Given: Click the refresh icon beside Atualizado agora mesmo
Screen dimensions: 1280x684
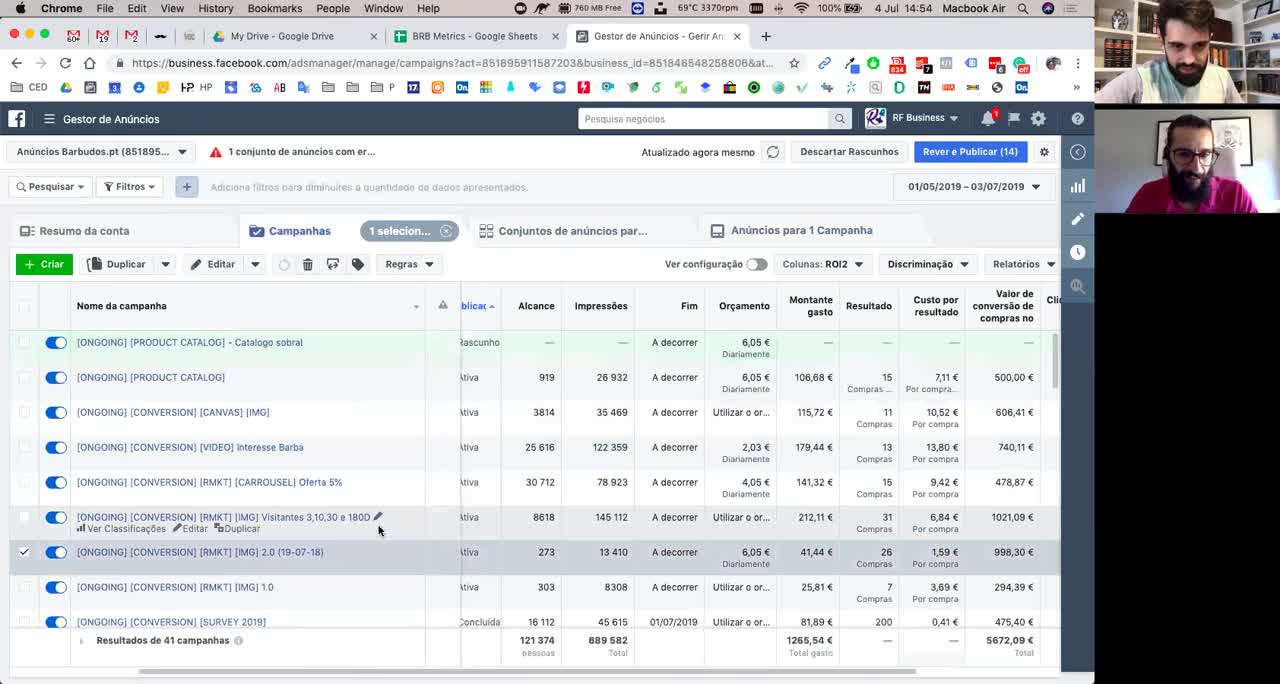Looking at the screenshot, I should click(773, 152).
